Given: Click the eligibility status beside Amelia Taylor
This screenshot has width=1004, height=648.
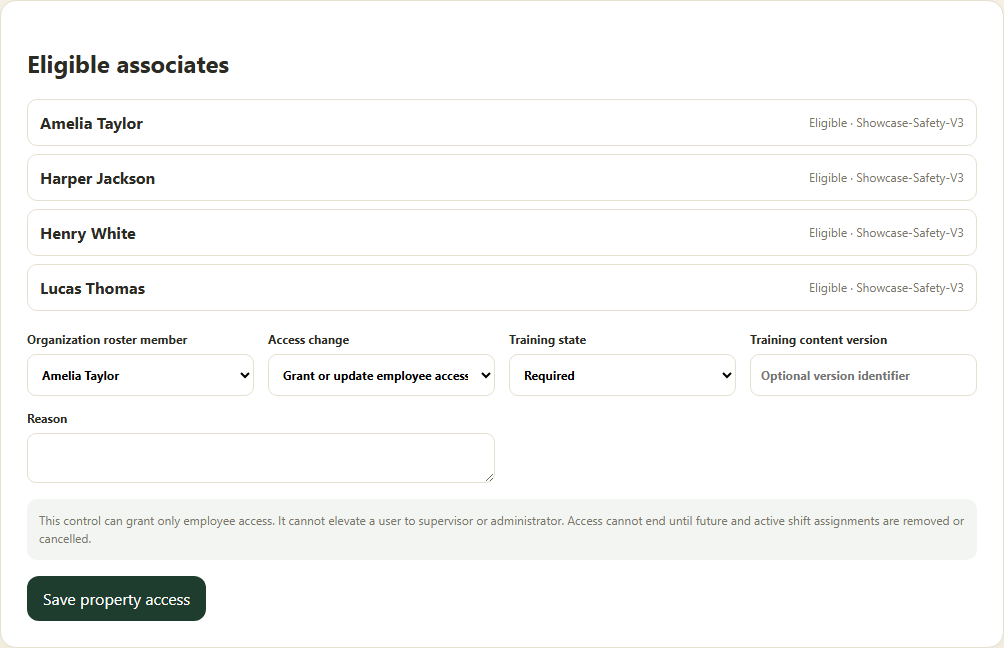Looking at the screenshot, I should pos(886,123).
